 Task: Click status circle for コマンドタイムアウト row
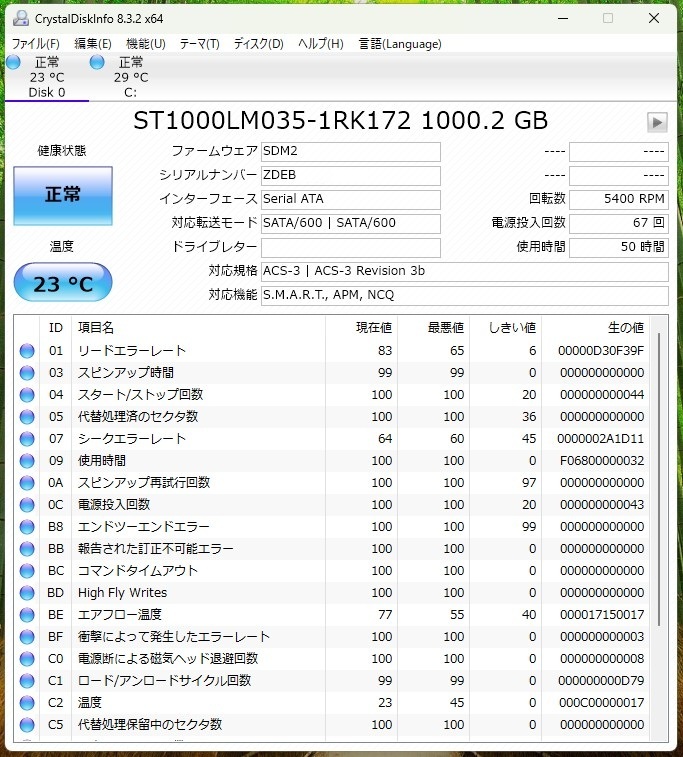click(27, 571)
